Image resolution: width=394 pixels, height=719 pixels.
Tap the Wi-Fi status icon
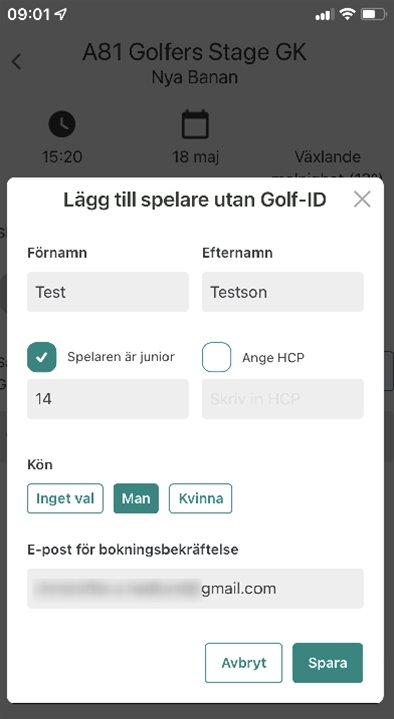[x=348, y=14]
